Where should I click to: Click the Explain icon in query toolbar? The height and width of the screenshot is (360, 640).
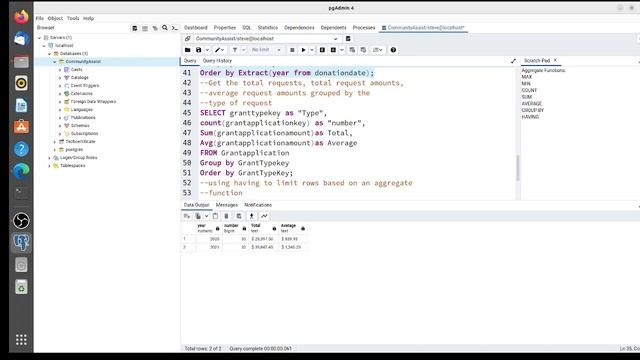[x=322, y=50]
